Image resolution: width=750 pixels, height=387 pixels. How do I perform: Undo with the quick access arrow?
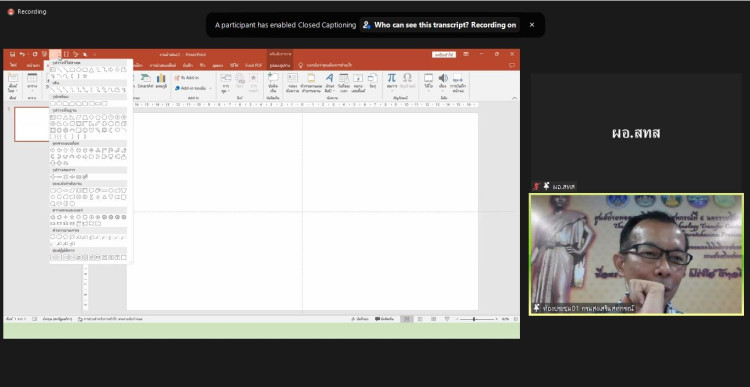(22, 55)
